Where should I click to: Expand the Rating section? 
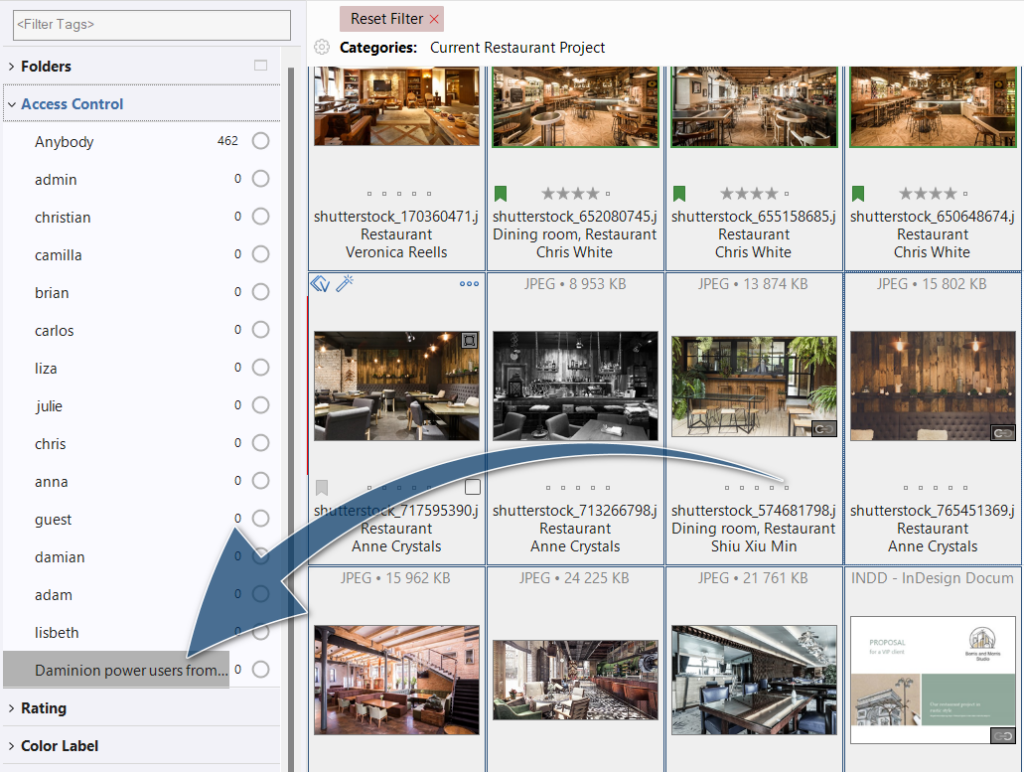pos(12,708)
